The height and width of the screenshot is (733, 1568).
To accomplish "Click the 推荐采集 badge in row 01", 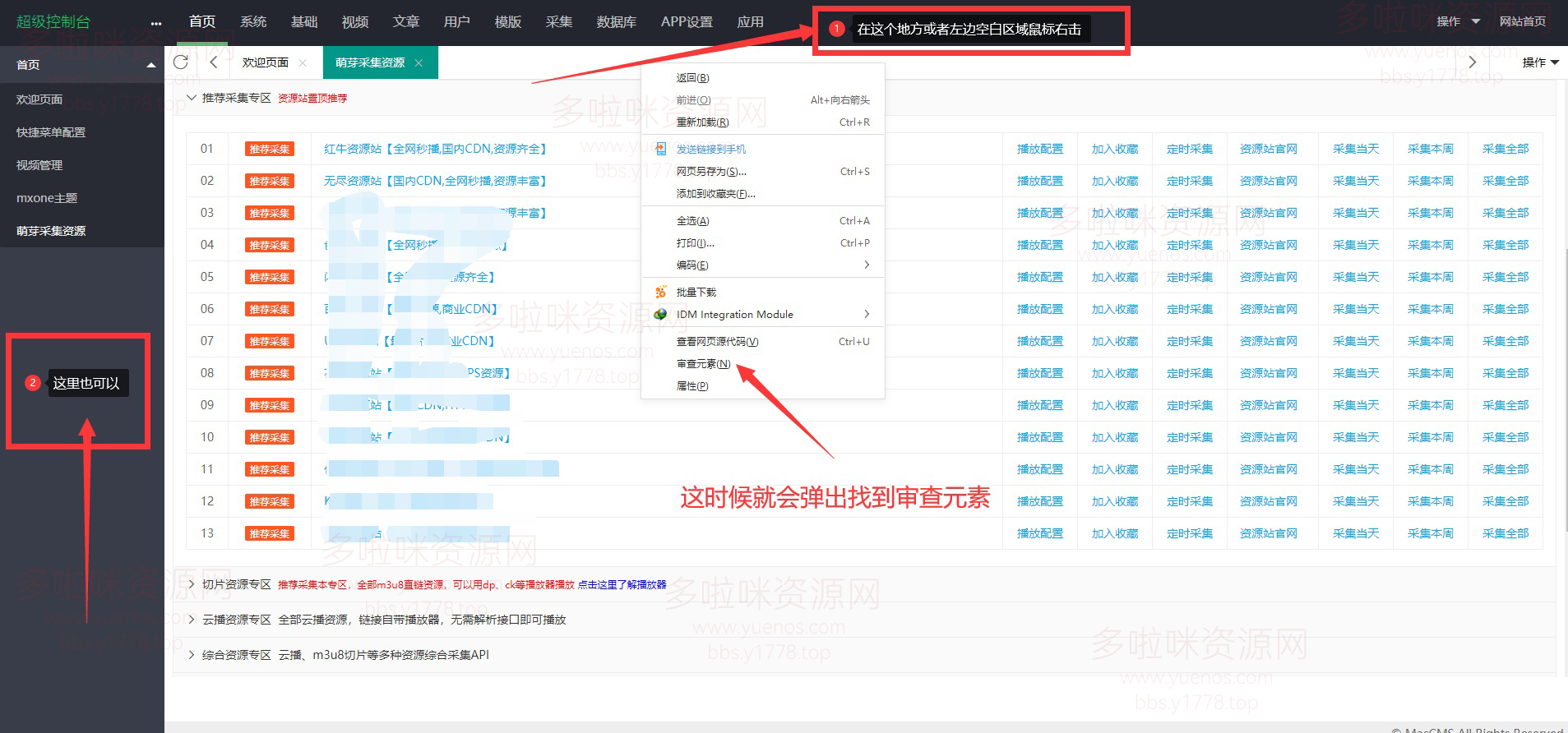I will [x=270, y=149].
